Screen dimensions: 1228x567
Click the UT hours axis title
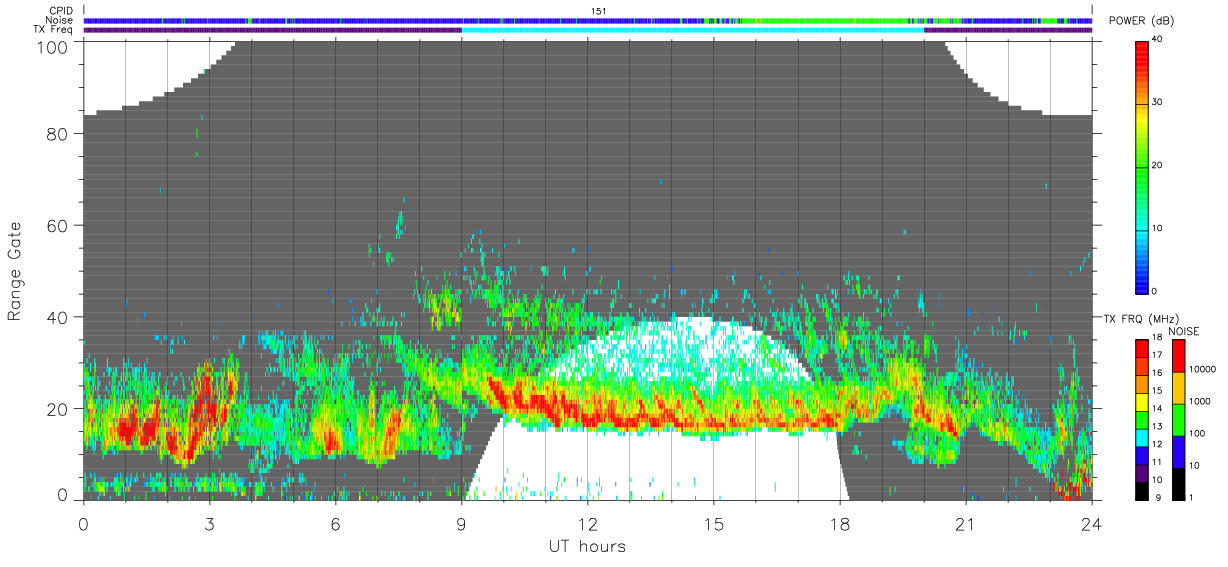[x=587, y=546]
